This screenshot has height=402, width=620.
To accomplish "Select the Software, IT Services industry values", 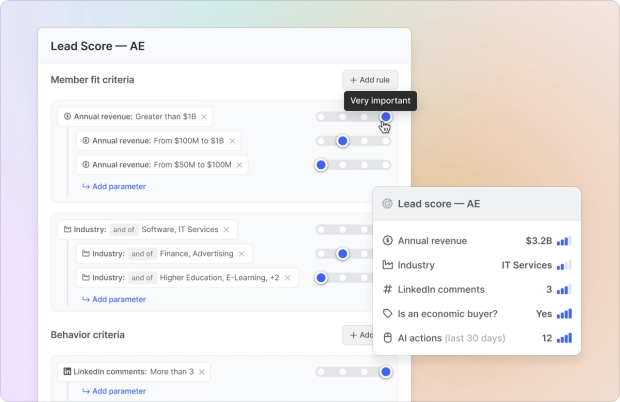I will pyautogui.click(x=180, y=230).
